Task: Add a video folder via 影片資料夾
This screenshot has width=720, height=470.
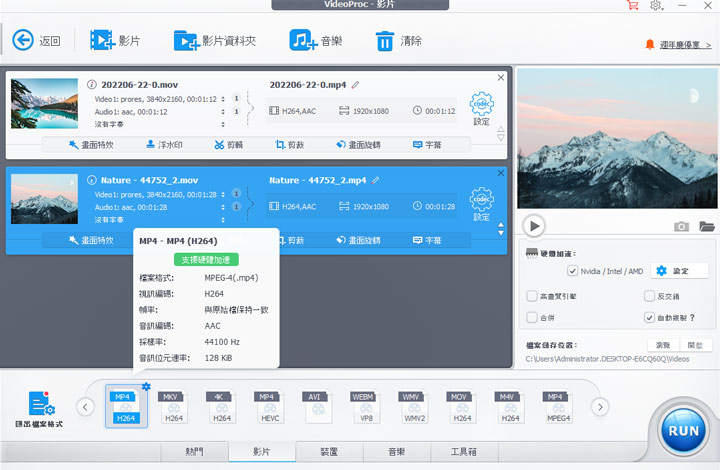Action: point(186,40)
